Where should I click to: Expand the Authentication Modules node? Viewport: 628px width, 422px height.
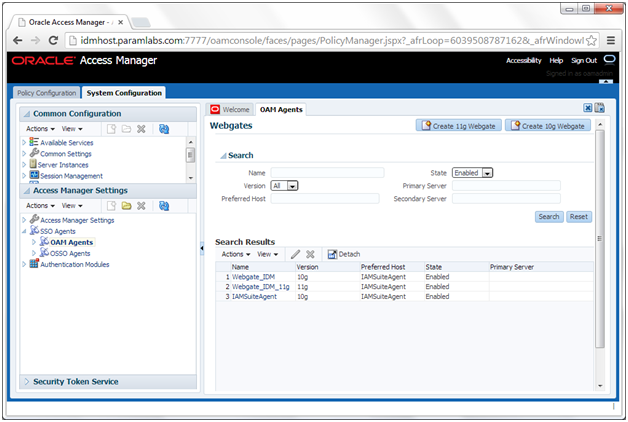click(24, 264)
